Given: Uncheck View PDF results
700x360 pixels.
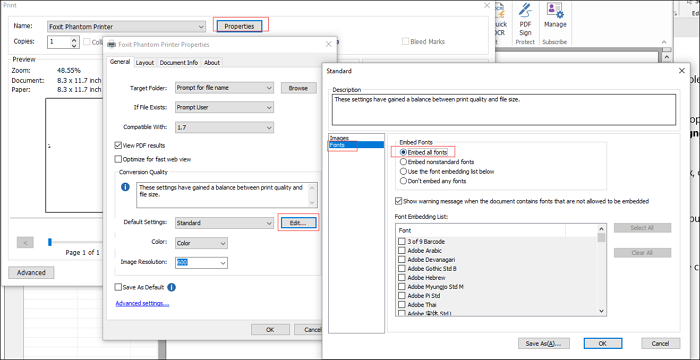Looking at the screenshot, I should coord(118,145).
